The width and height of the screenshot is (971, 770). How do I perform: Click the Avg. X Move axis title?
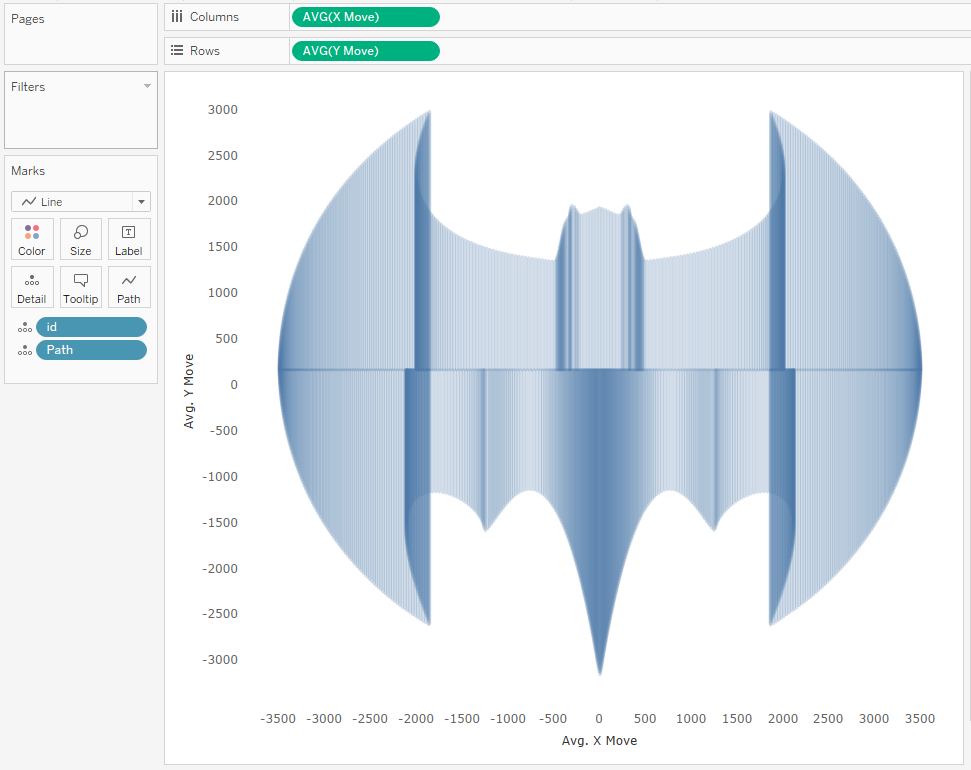pyautogui.click(x=599, y=740)
